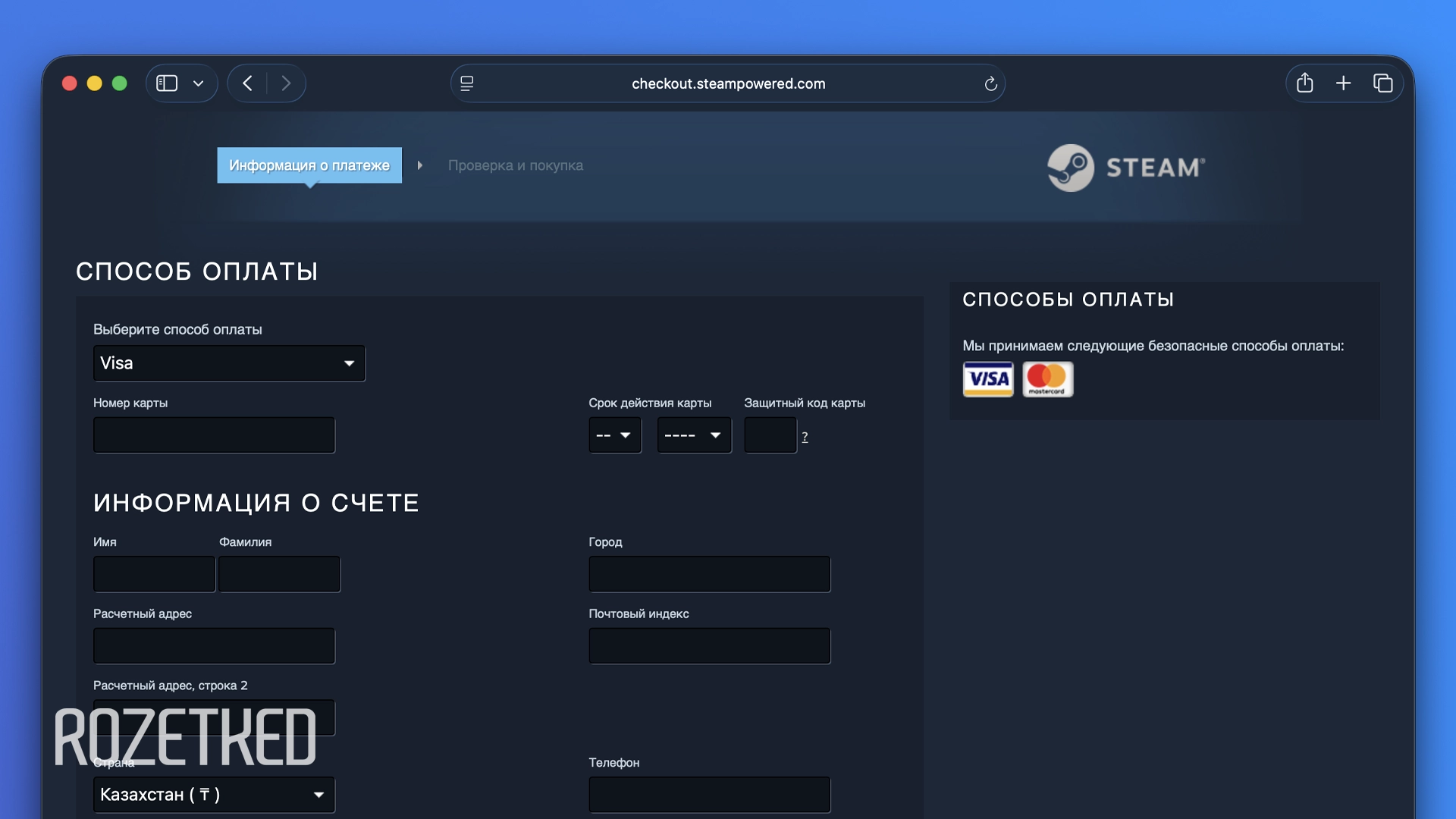
Task: Click the checkout.steampowered.com address bar
Action: 728,83
